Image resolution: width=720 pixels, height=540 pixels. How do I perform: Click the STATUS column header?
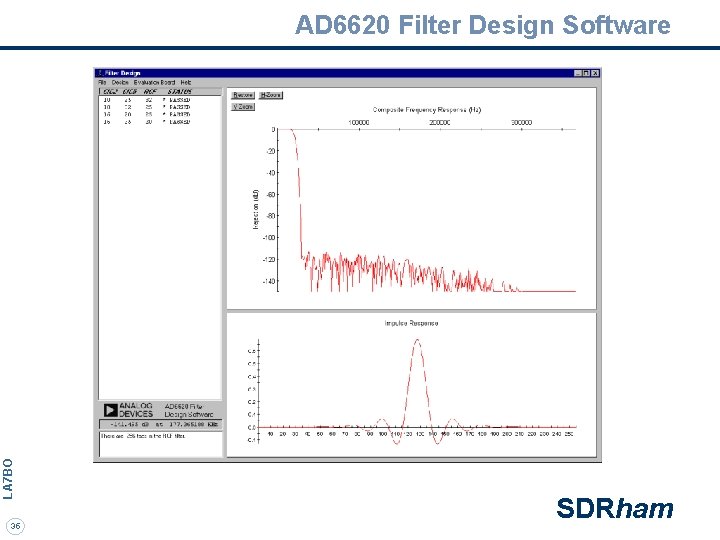click(180, 92)
